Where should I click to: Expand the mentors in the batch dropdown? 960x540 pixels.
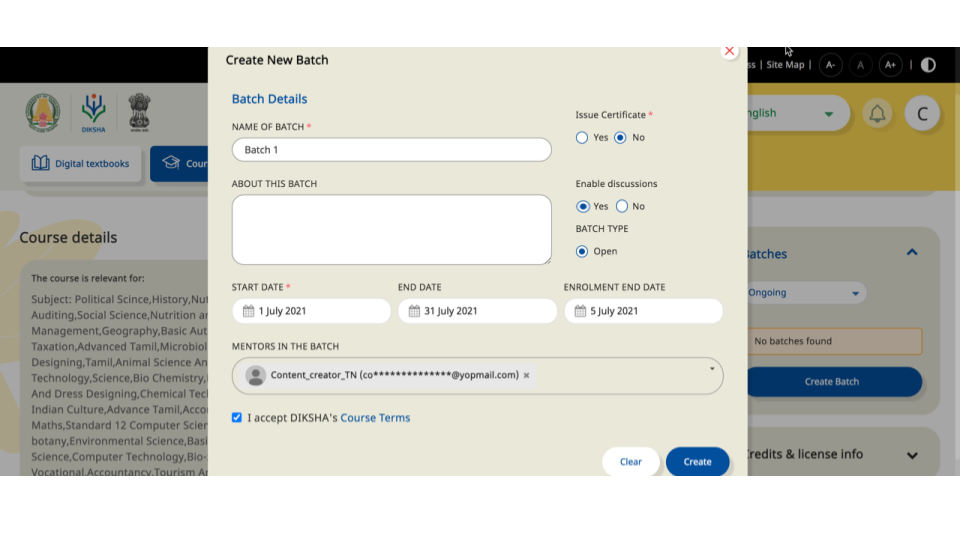click(x=712, y=369)
